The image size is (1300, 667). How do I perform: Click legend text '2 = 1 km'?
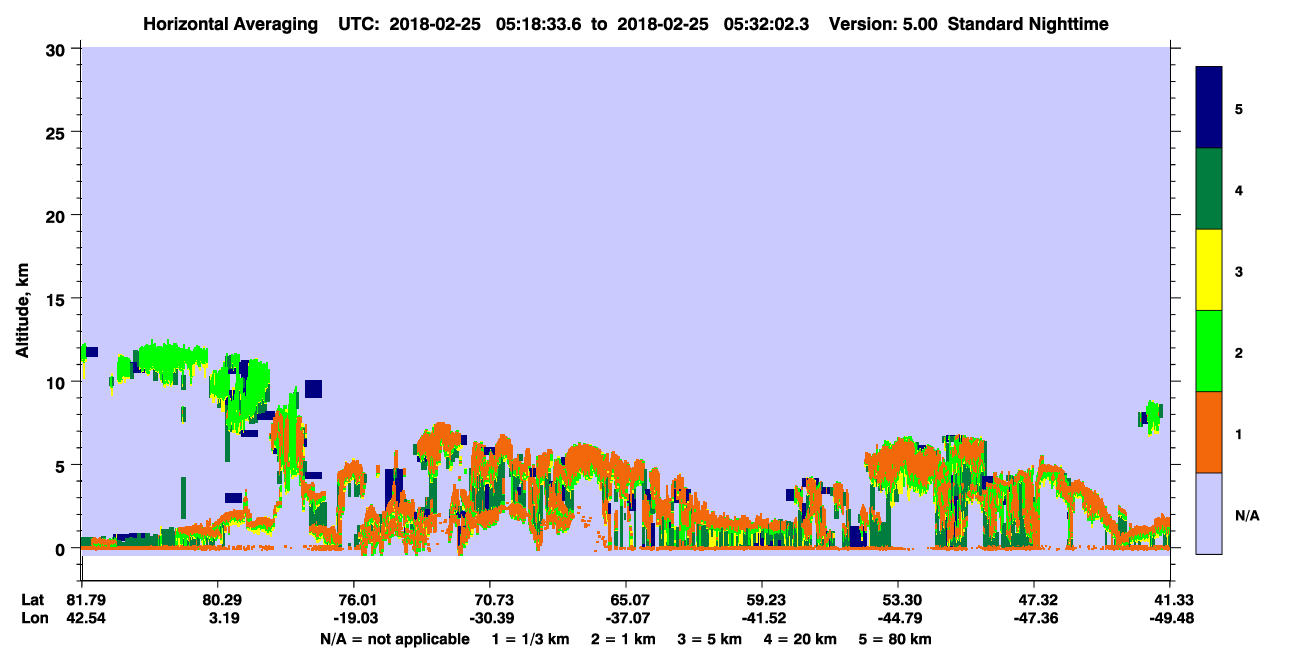tap(623, 639)
